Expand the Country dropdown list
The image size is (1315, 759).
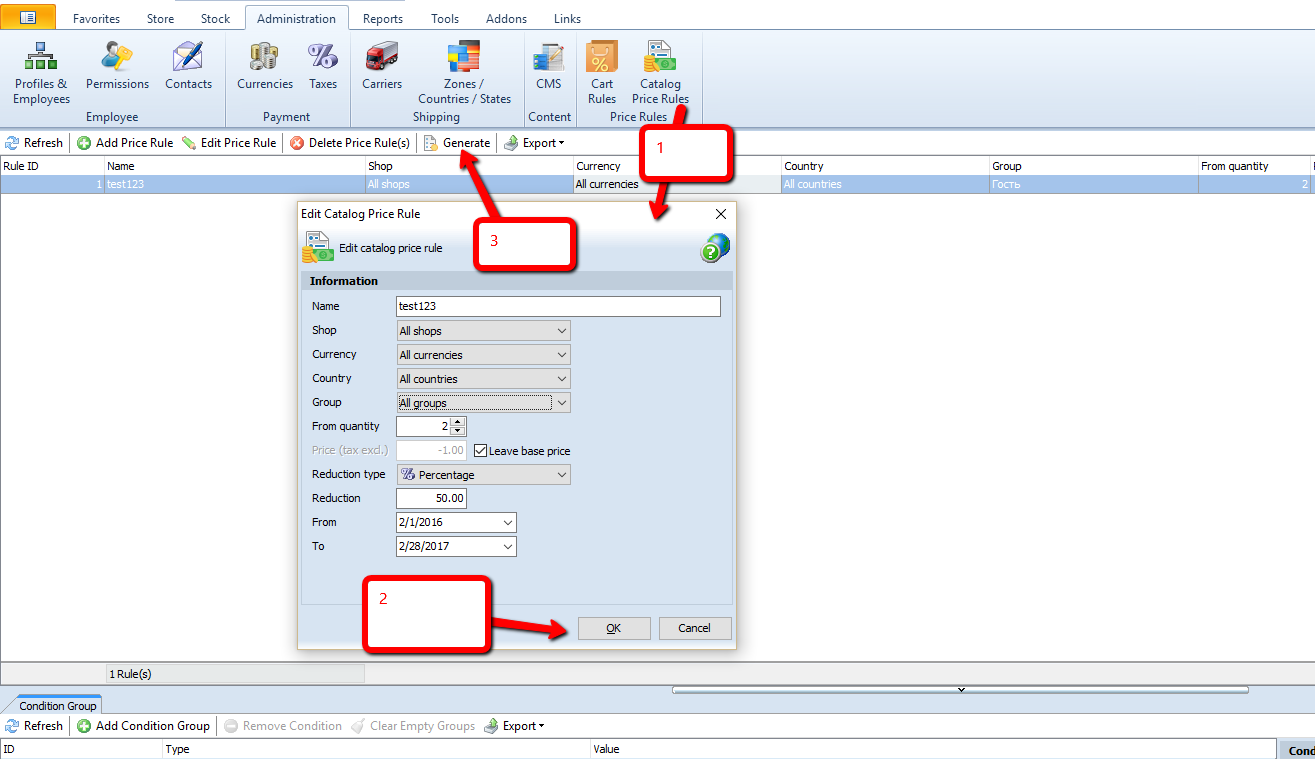(561, 379)
